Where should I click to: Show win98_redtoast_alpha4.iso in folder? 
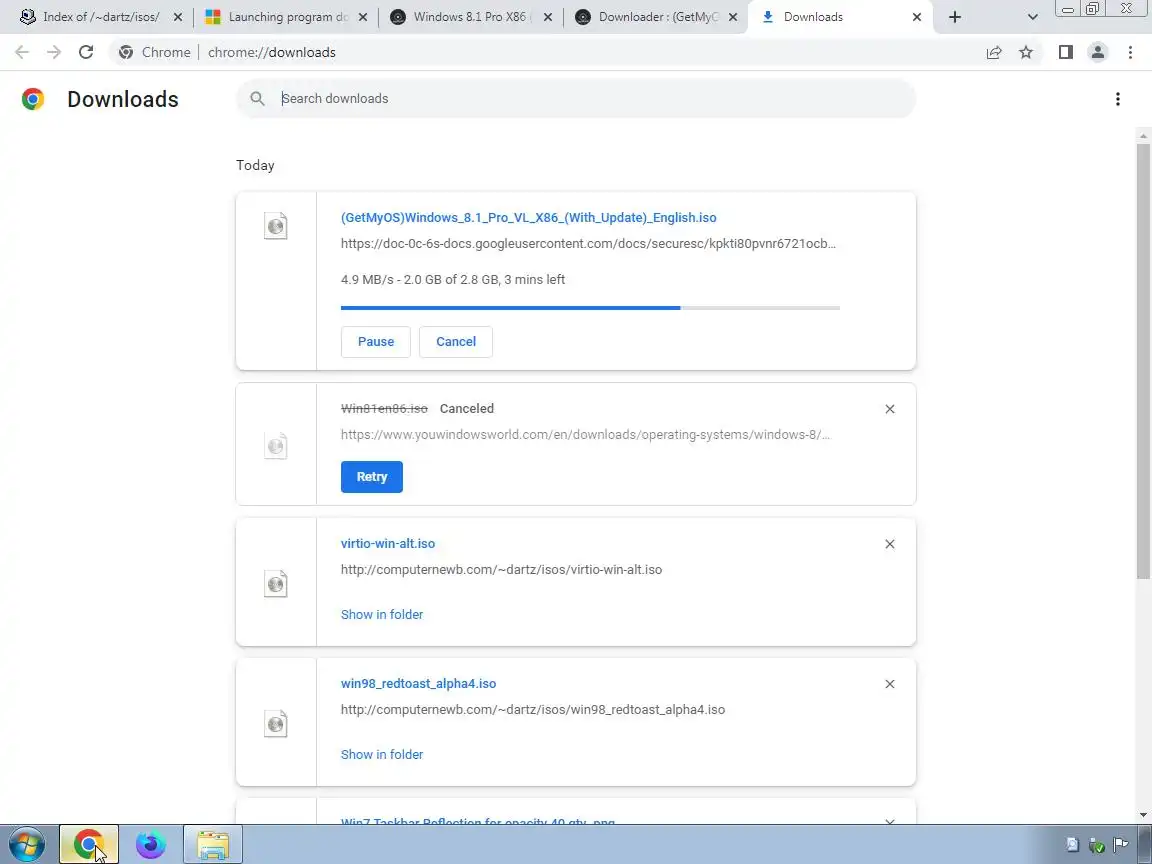pos(382,755)
